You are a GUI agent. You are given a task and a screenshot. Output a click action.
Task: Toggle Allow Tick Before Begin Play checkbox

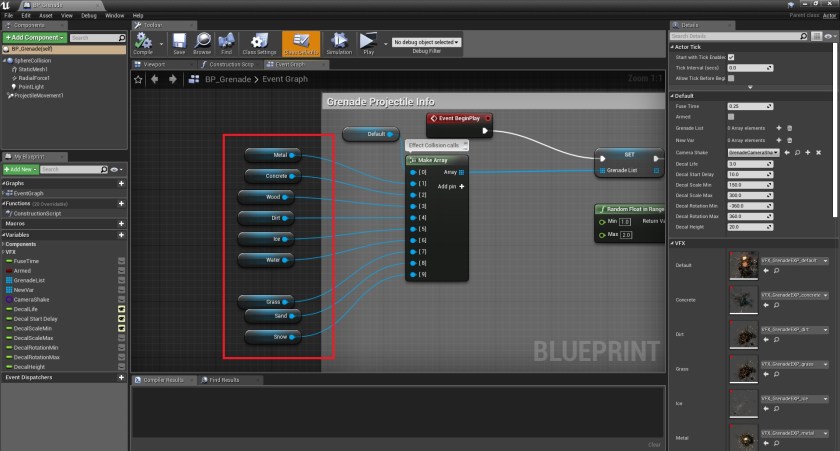pos(731,78)
